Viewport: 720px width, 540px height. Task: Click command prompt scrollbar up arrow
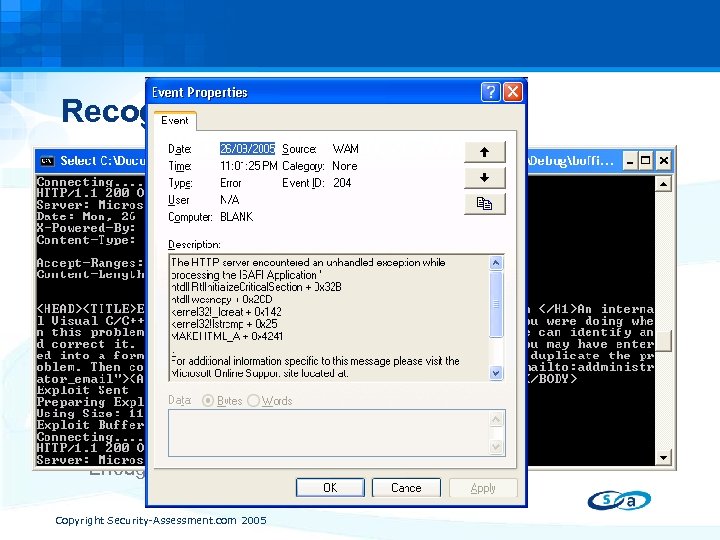(664, 184)
